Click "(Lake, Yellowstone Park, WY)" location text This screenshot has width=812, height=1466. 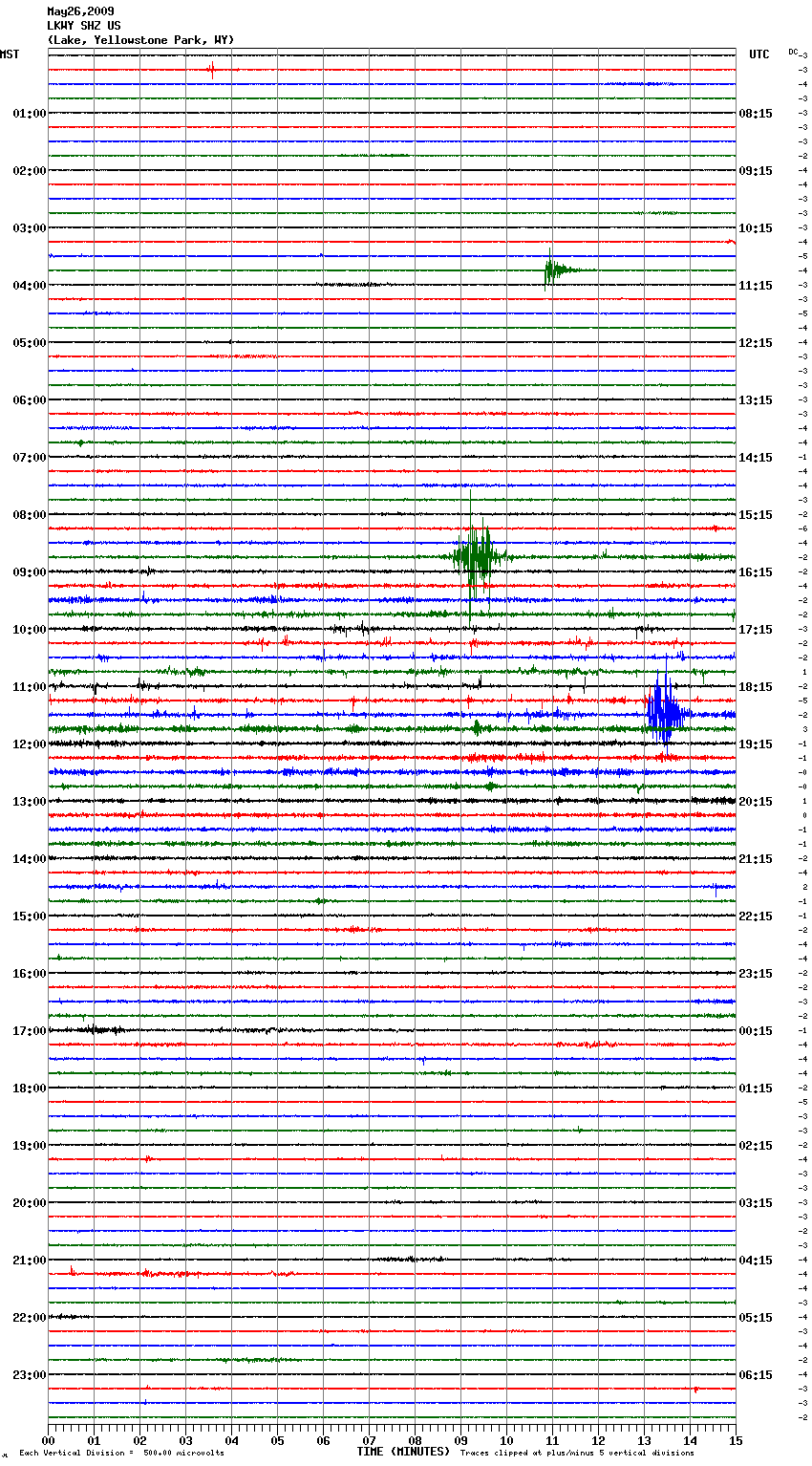(x=140, y=40)
